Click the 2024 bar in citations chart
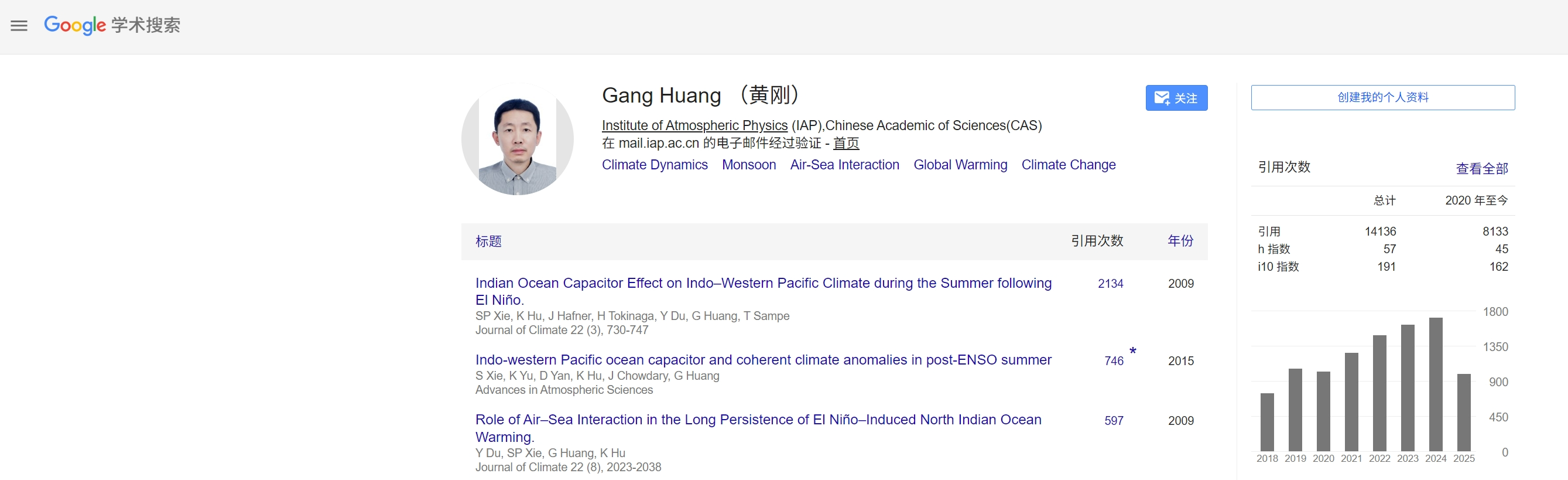Image resolution: width=1568 pixels, height=480 pixels. point(1435,384)
